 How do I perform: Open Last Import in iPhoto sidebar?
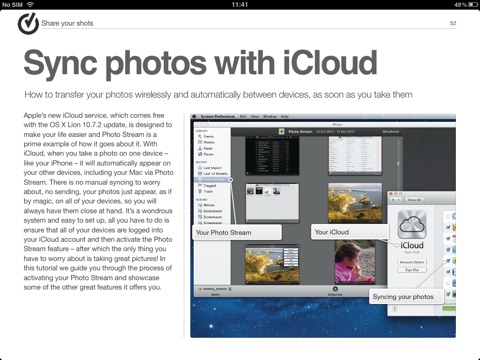210,168
